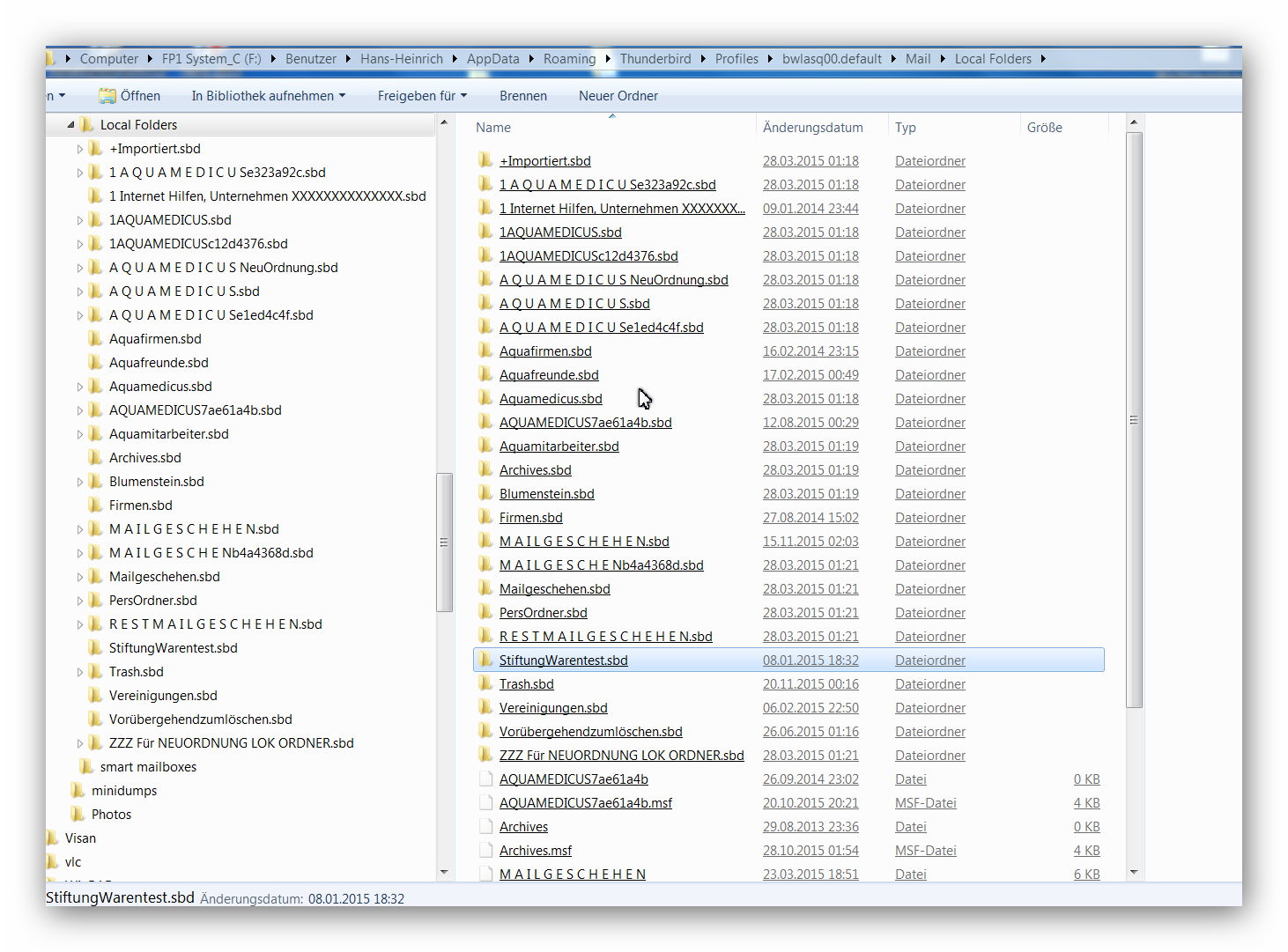Click folder icon of Archives.sbd in tree
The height and width of the screenshot is (952, 1288).
pos(95,457)
